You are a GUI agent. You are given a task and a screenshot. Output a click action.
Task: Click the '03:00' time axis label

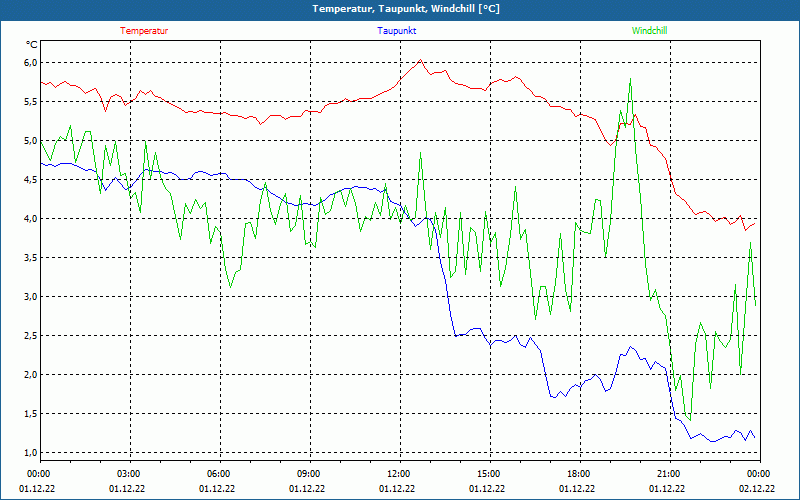[x=129, y=474]
